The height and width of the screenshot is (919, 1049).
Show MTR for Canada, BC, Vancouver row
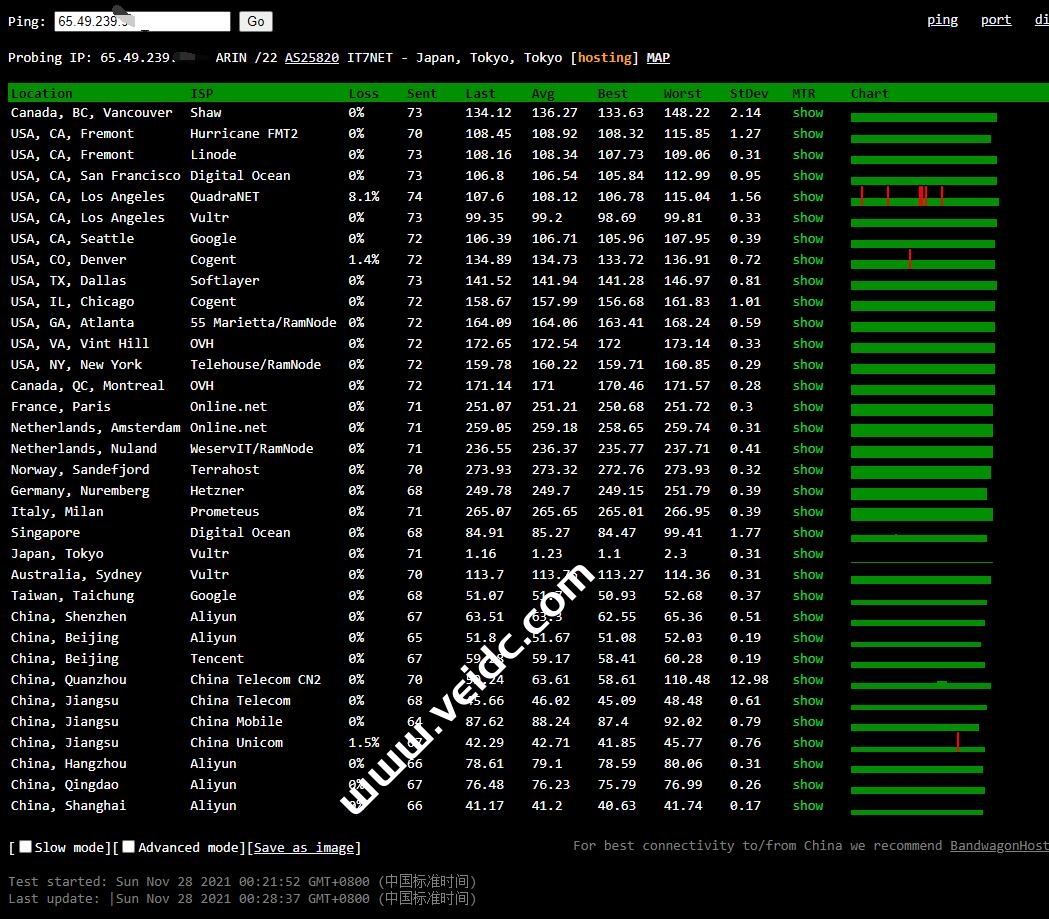[807, 112]
